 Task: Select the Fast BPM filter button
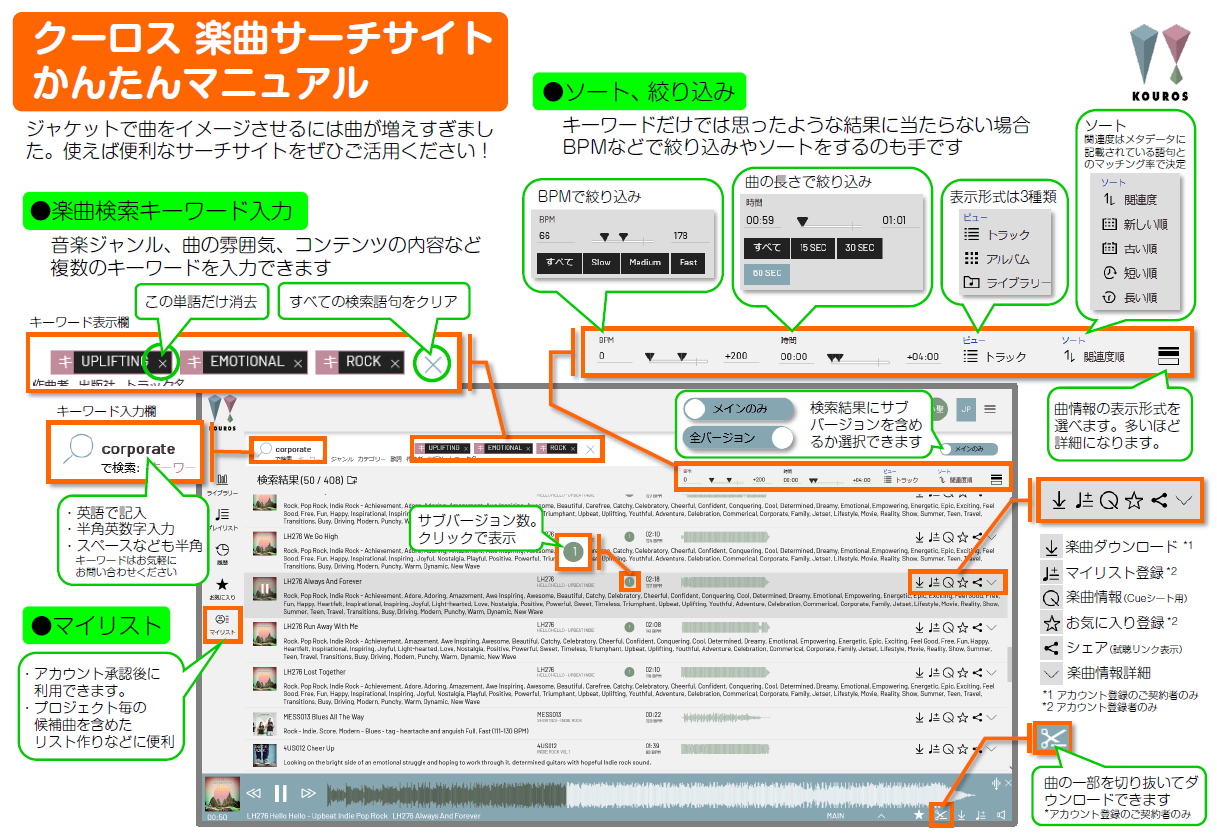[688, 263]
